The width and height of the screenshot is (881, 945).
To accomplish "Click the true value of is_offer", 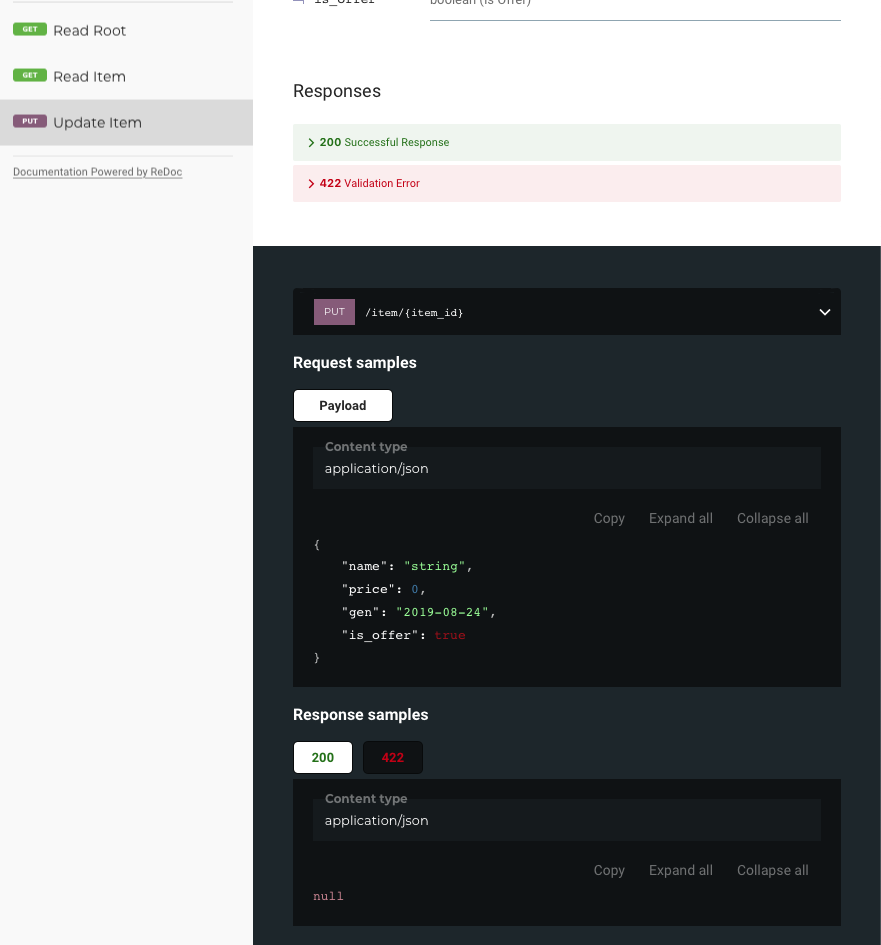I will click(450, 635).
